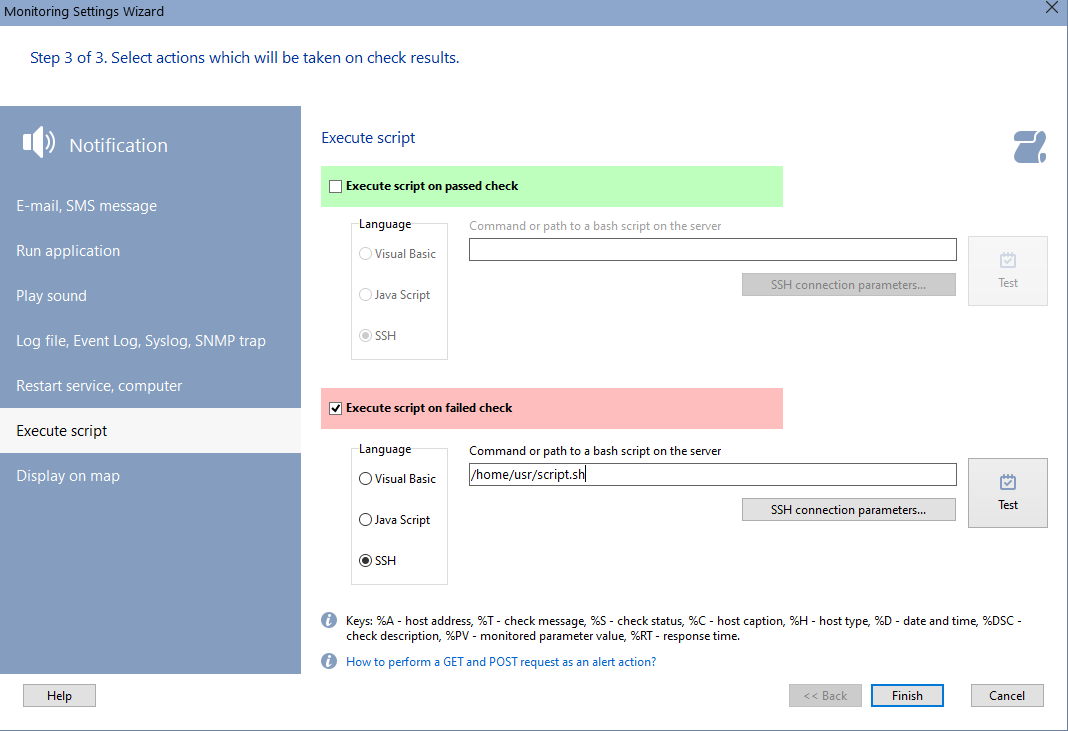The image size is (1068, 731).
Task: Select Visual Basic language for failed check
Action: (x=365, y=478)
